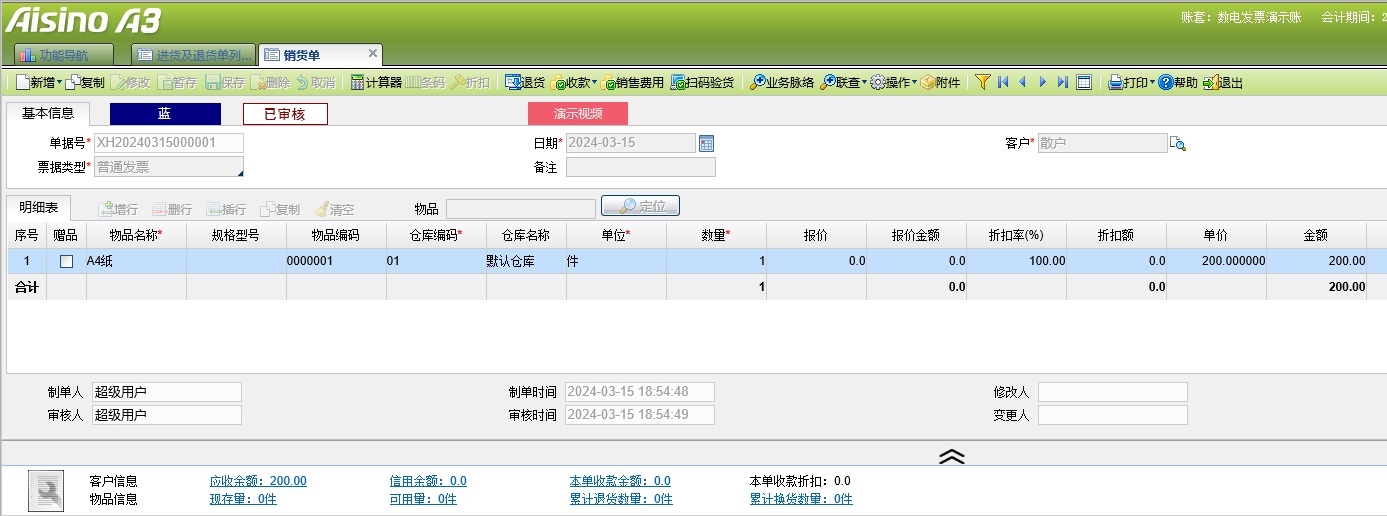Close the 销货单 tab
Screen dimensions: 1387x516
[373, 54]
